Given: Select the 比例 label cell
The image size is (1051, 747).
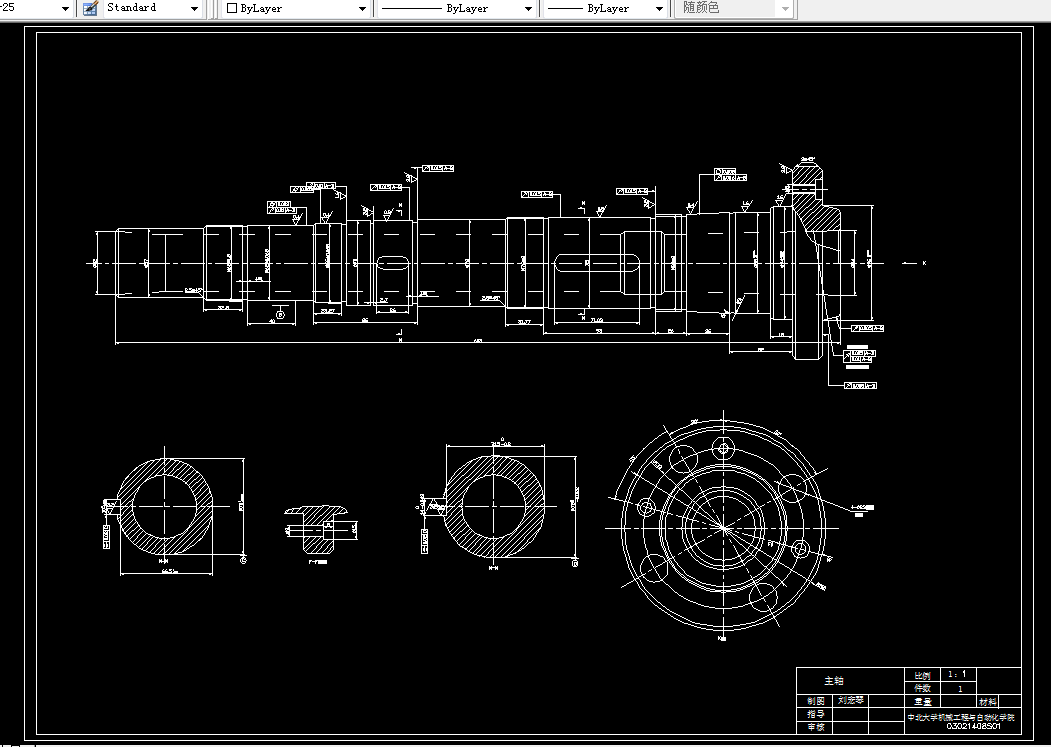Looking at the screenshot, I should pos(922,675).
